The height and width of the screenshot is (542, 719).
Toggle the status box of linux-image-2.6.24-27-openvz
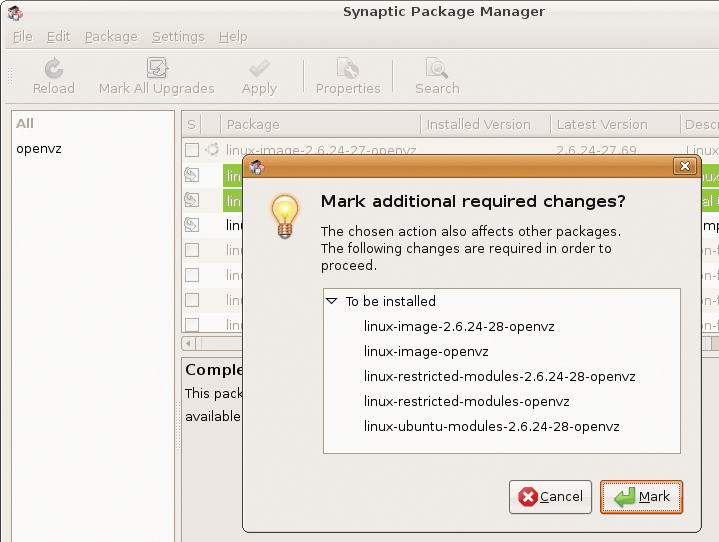tap(192, 150)
